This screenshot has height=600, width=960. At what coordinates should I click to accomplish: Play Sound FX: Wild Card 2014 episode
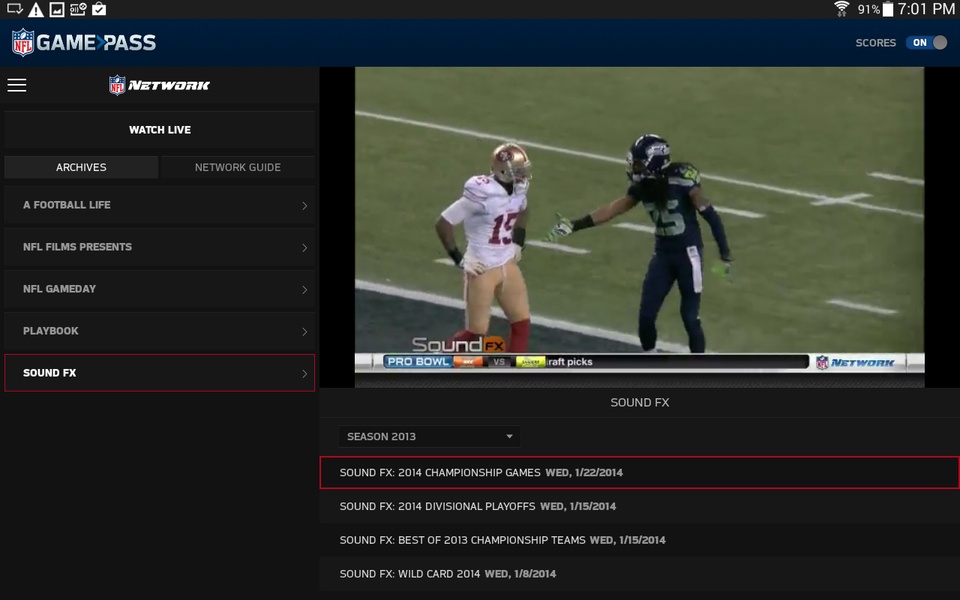point(639,574)
